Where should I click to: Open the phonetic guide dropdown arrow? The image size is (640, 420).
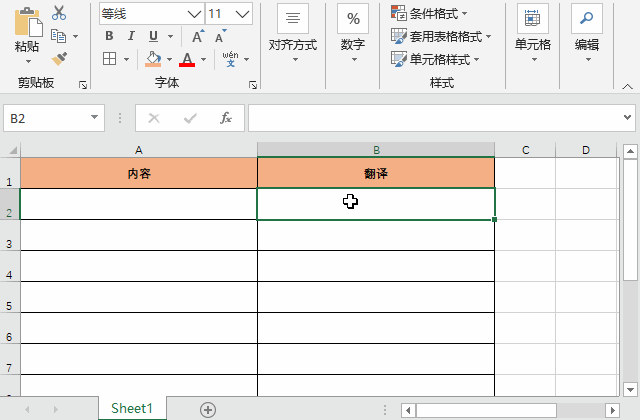tap(247, 60)
